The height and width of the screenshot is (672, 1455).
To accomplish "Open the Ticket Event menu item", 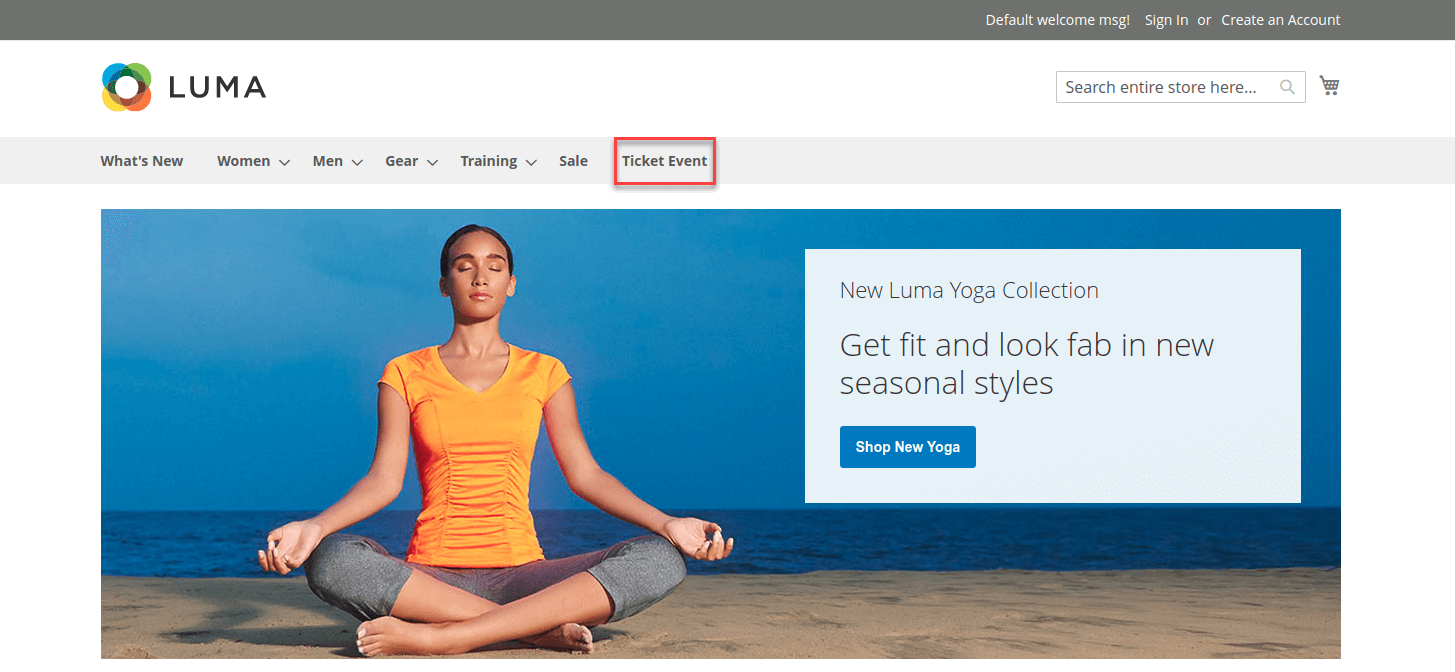I will click(x=664, y=161).
